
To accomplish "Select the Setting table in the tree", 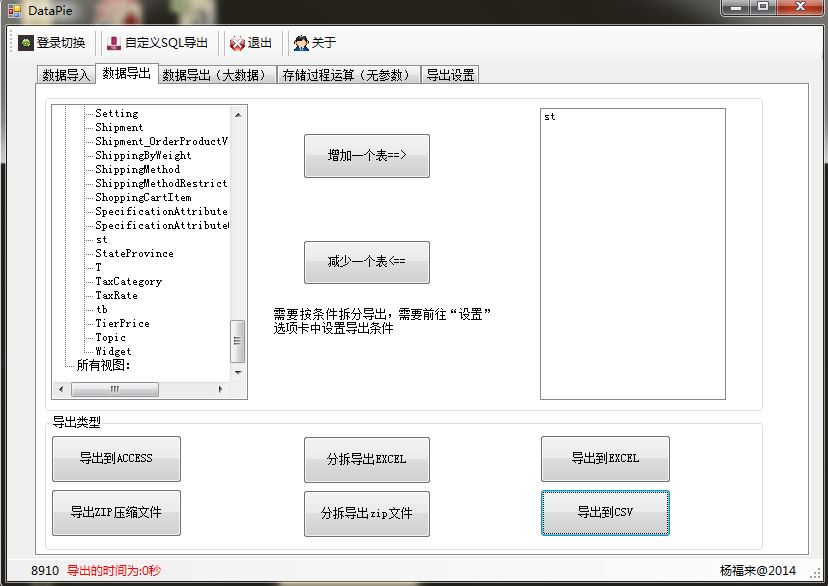I will (x=117, y=114).
